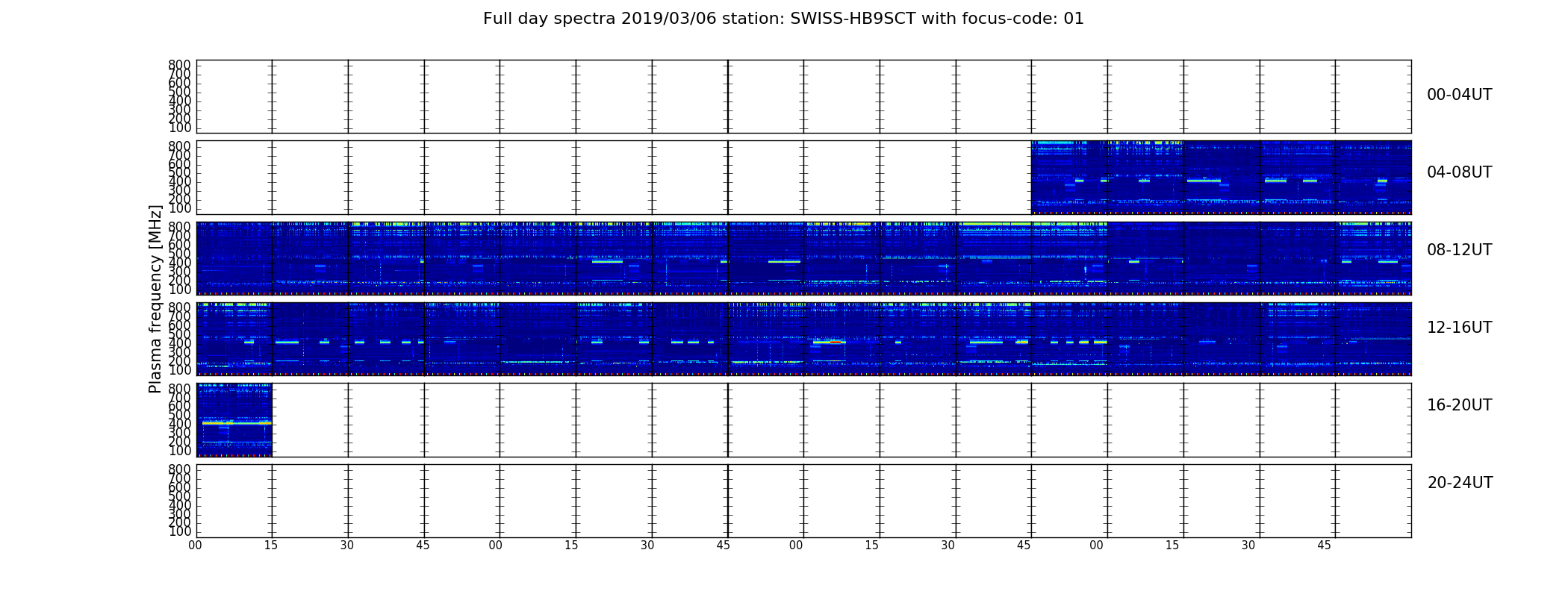Click the '100' tick of the 20-24UT panel

179,531
